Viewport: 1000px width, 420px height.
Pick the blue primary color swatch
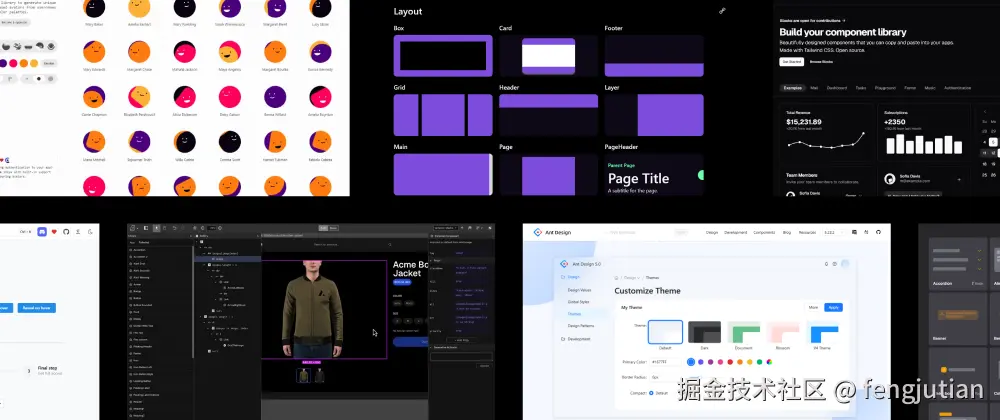pos(691,362)
